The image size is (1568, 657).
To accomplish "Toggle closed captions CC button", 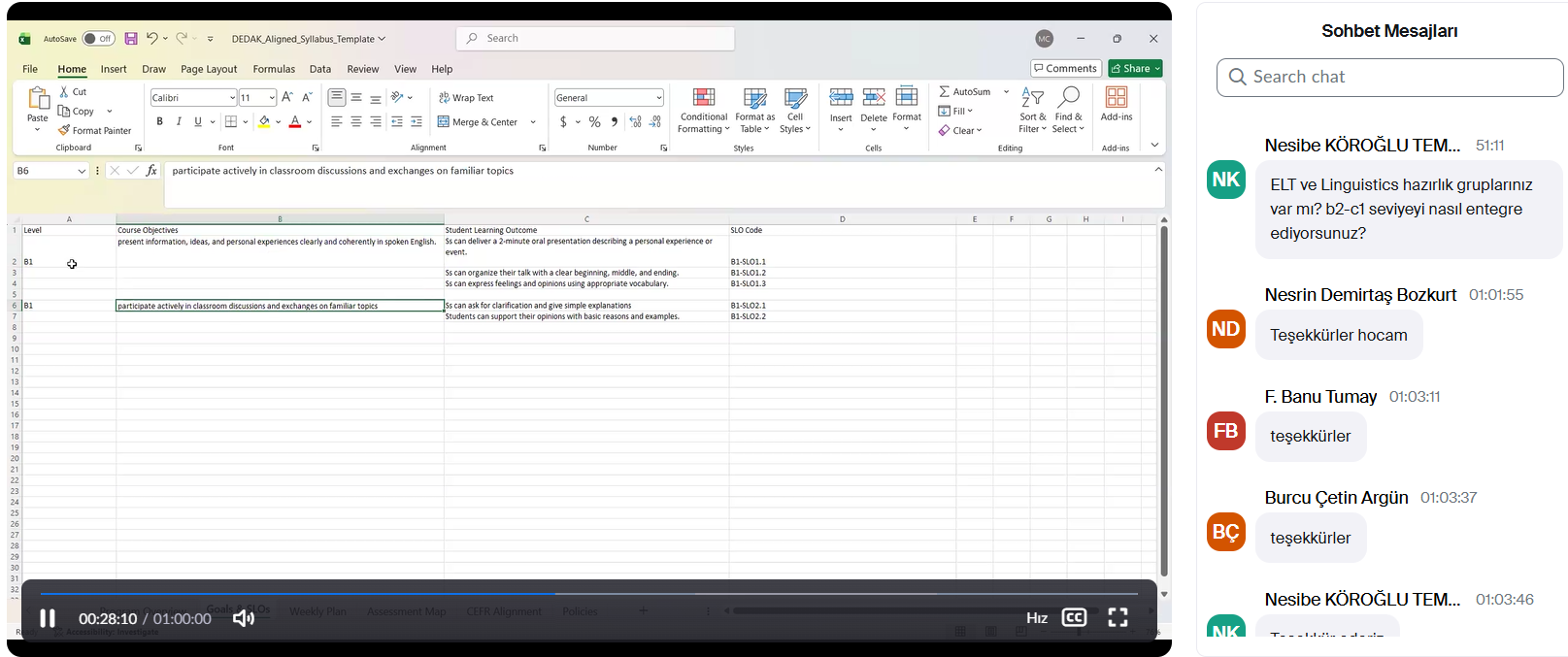I will [x=1074, y=618].
